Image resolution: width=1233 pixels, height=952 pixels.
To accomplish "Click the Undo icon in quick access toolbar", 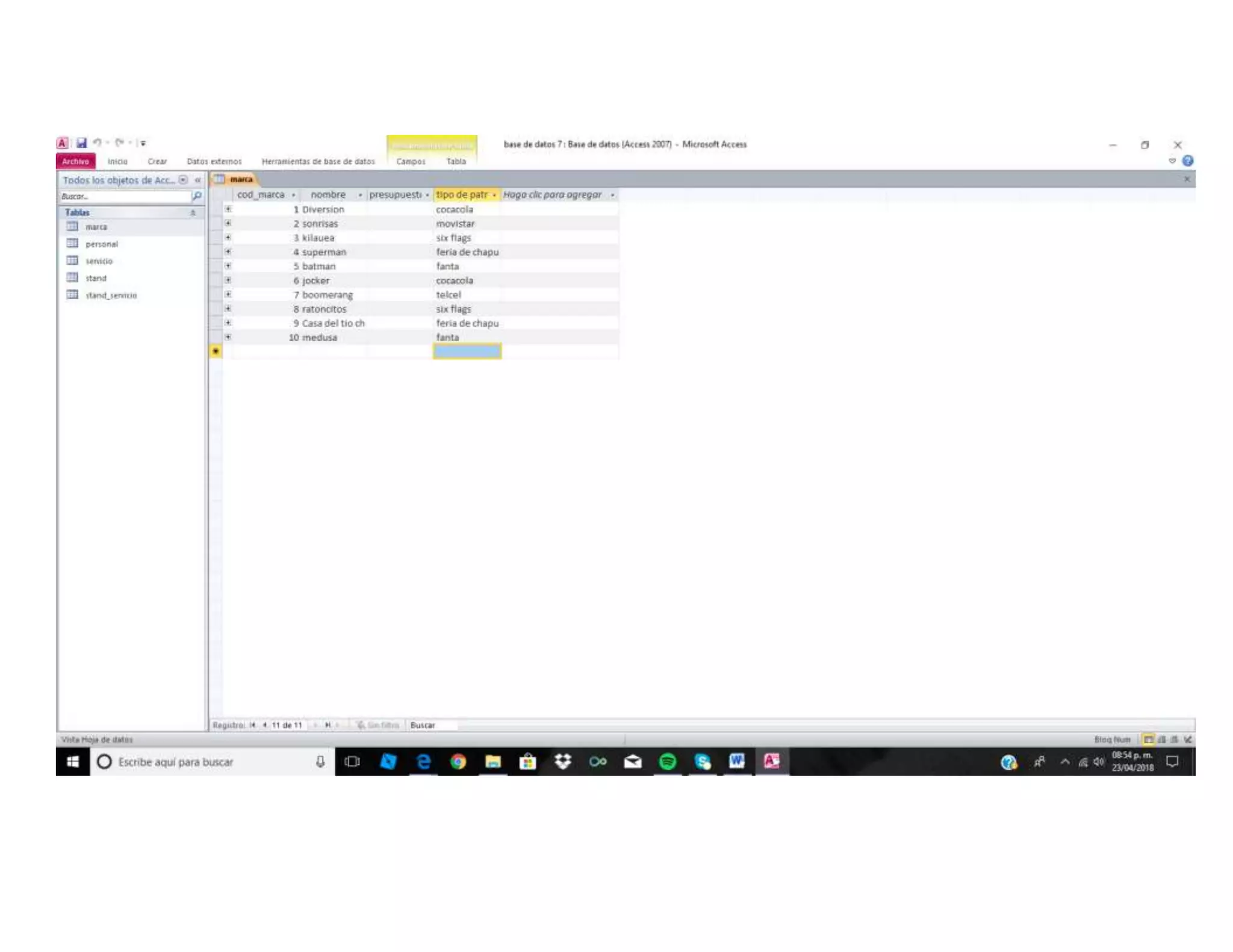I will click(97, 143).
